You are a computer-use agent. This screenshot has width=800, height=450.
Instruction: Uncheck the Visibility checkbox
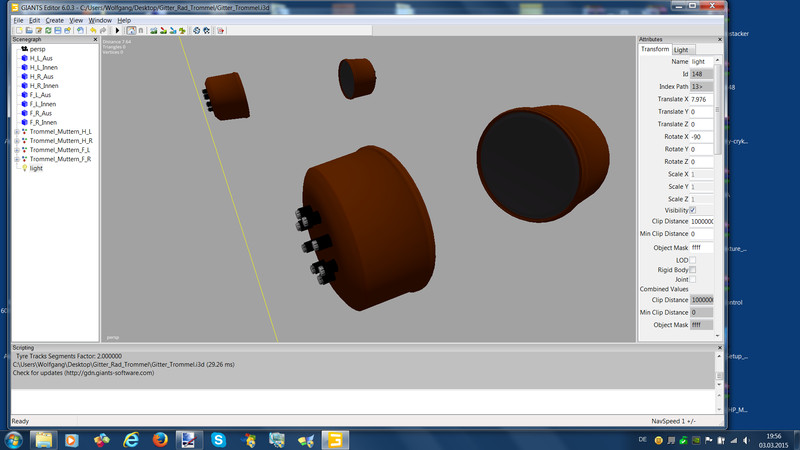(692, 210)
